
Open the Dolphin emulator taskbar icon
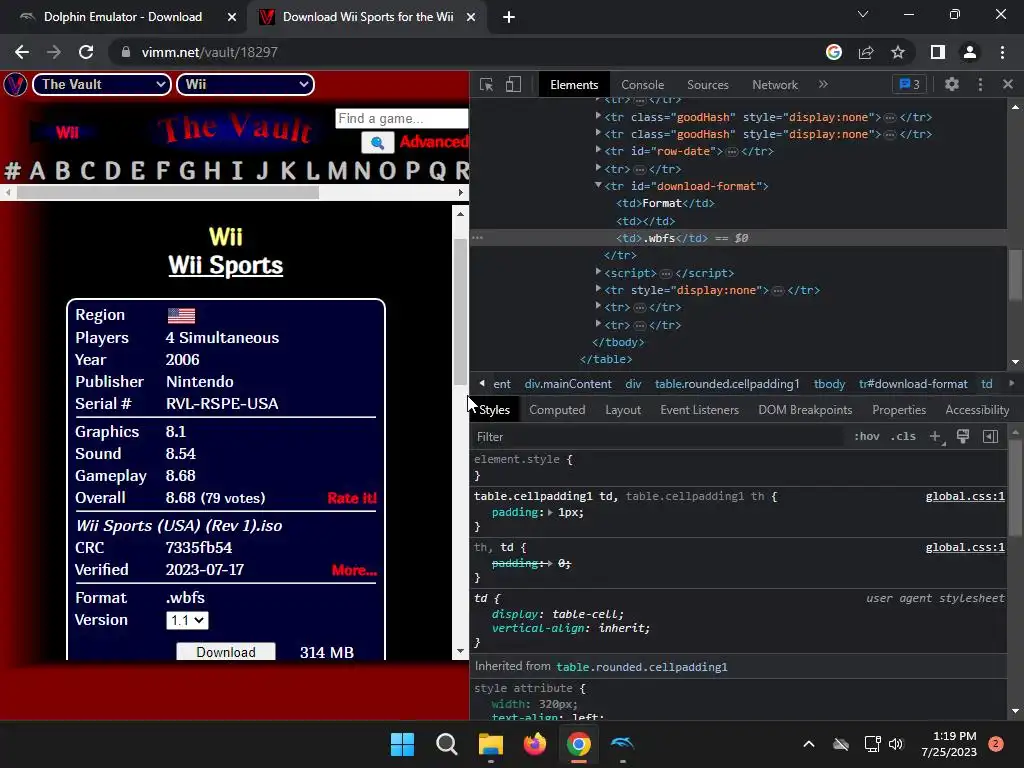(x=622, y=744)
